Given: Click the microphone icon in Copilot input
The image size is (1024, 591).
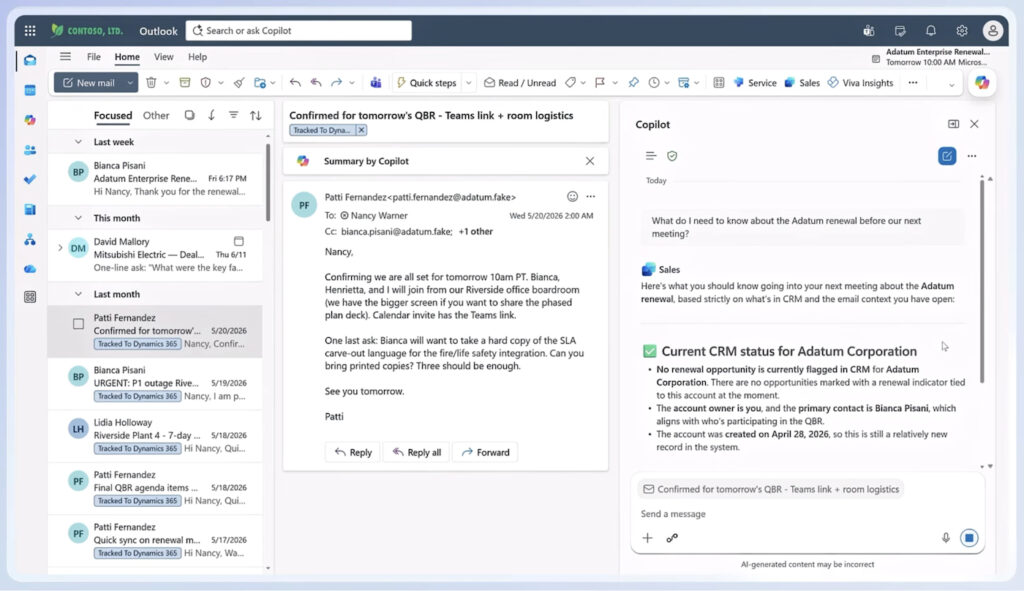Looking at the screenshot, I should point(945,538).
